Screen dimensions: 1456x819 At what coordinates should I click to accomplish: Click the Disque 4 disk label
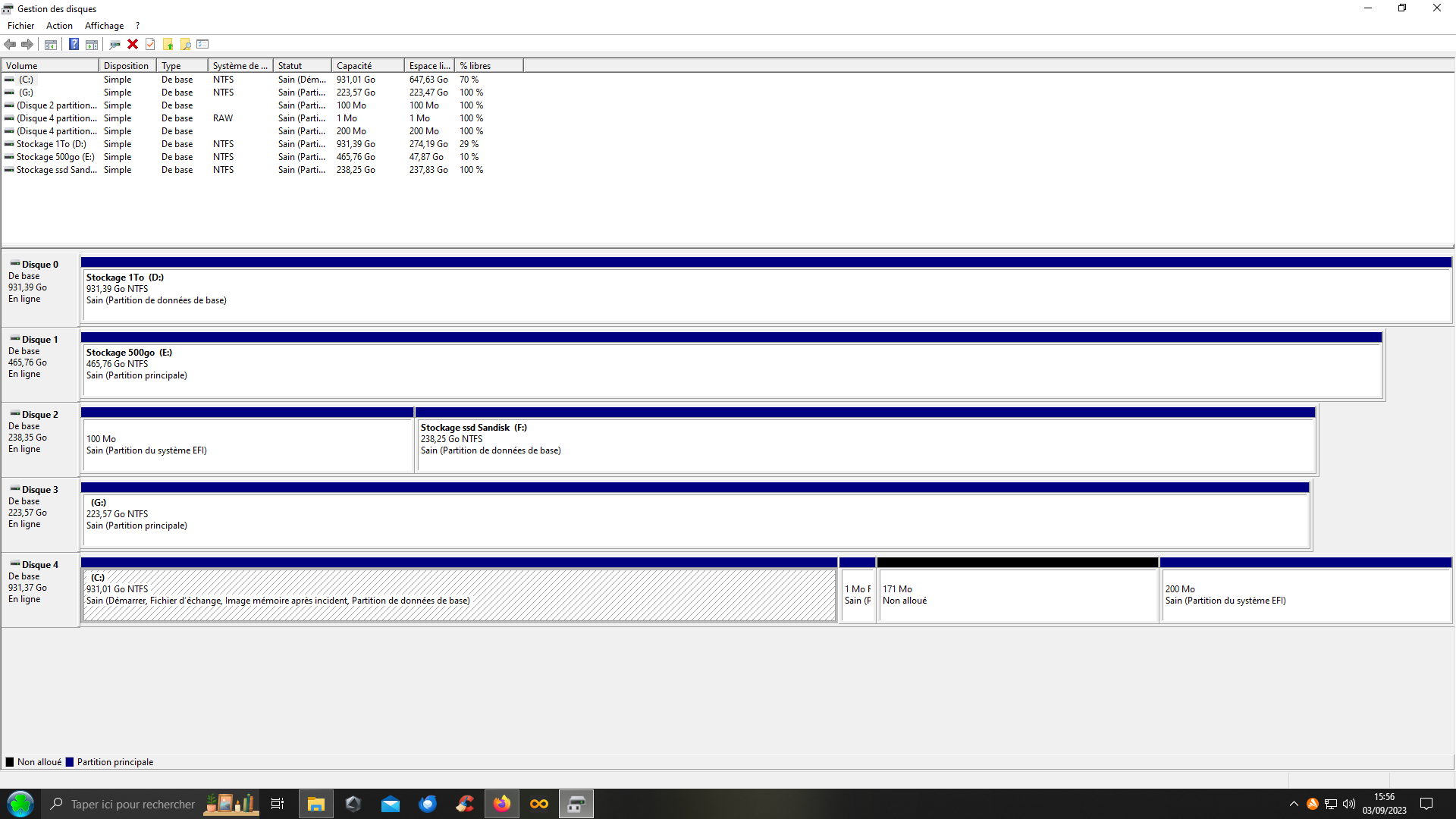(39, 565)
